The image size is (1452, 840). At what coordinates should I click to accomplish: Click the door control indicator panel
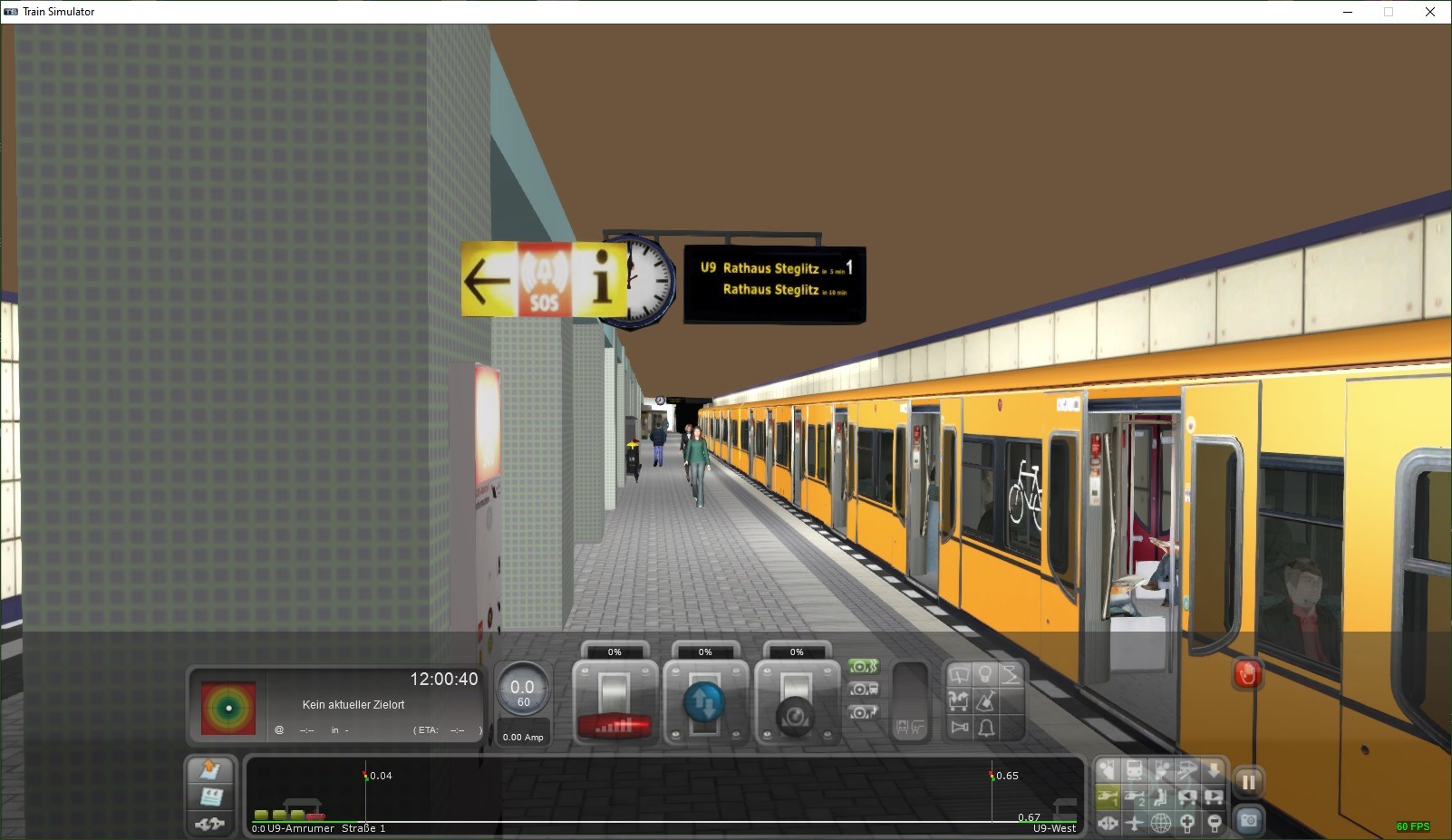pos(910,701)
